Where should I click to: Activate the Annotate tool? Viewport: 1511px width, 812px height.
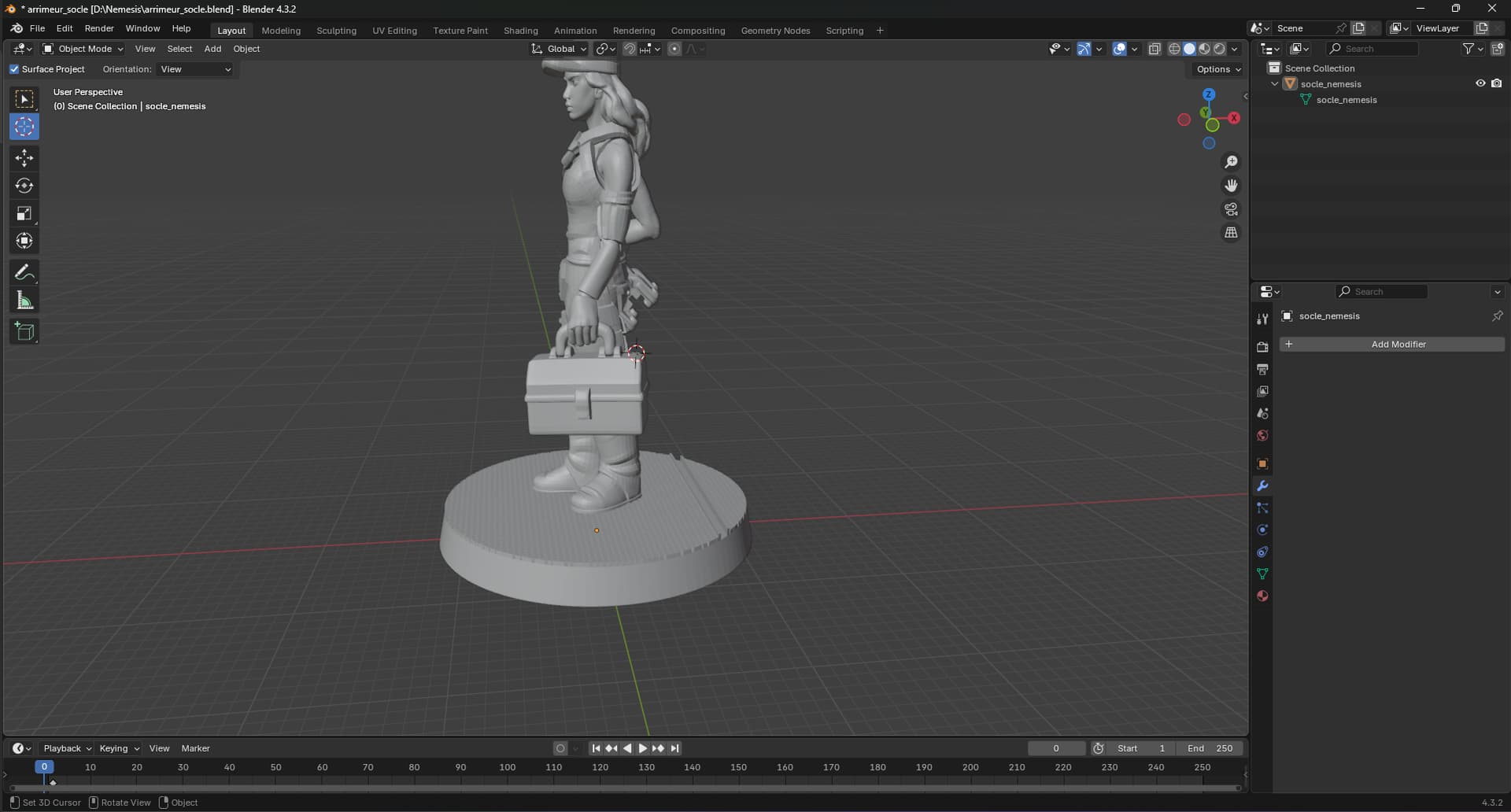tap(24, 273)
